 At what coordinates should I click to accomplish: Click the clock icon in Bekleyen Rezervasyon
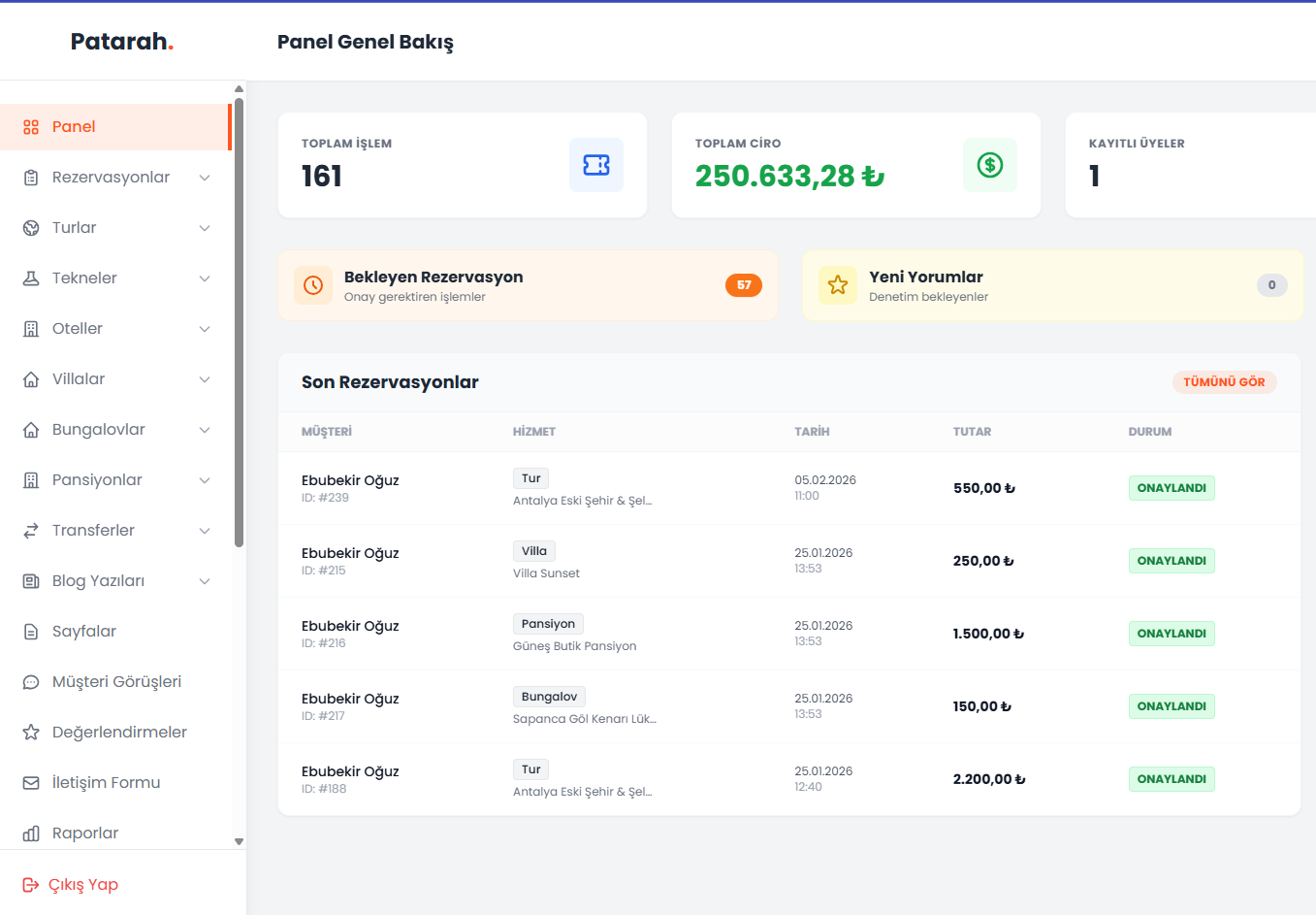(313, 285)
